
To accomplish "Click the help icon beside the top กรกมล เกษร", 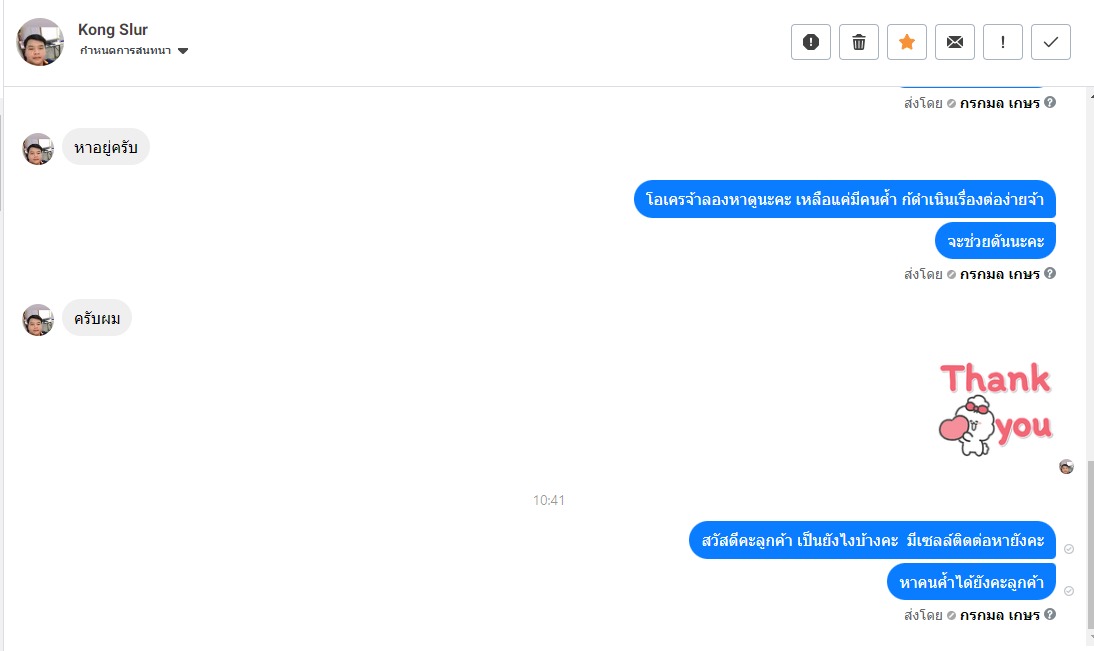I will 1050,103.
